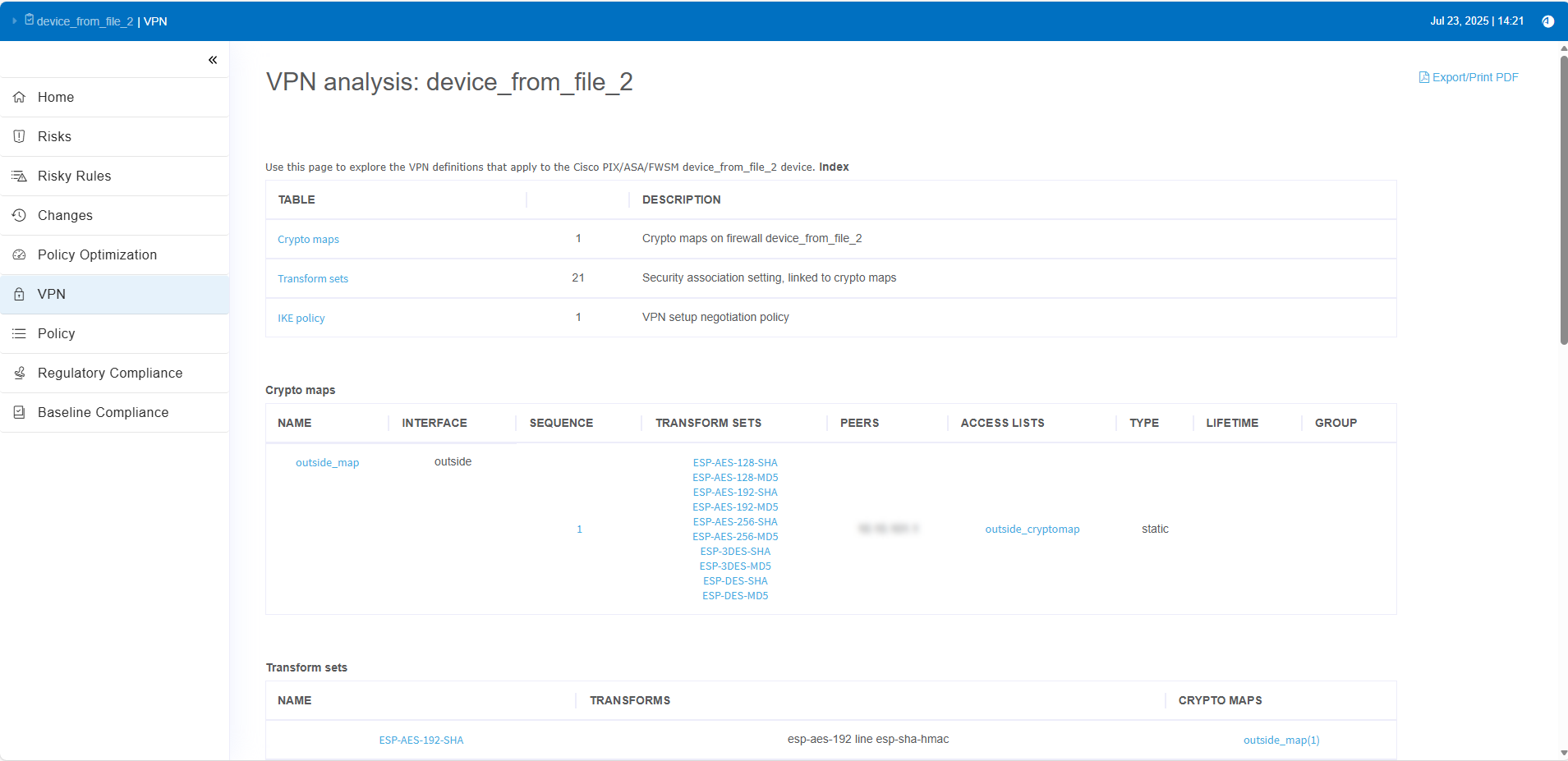Click the Risks shield icon
Image resolution: width=1568 pixels, height=761 pixels.
20,136
